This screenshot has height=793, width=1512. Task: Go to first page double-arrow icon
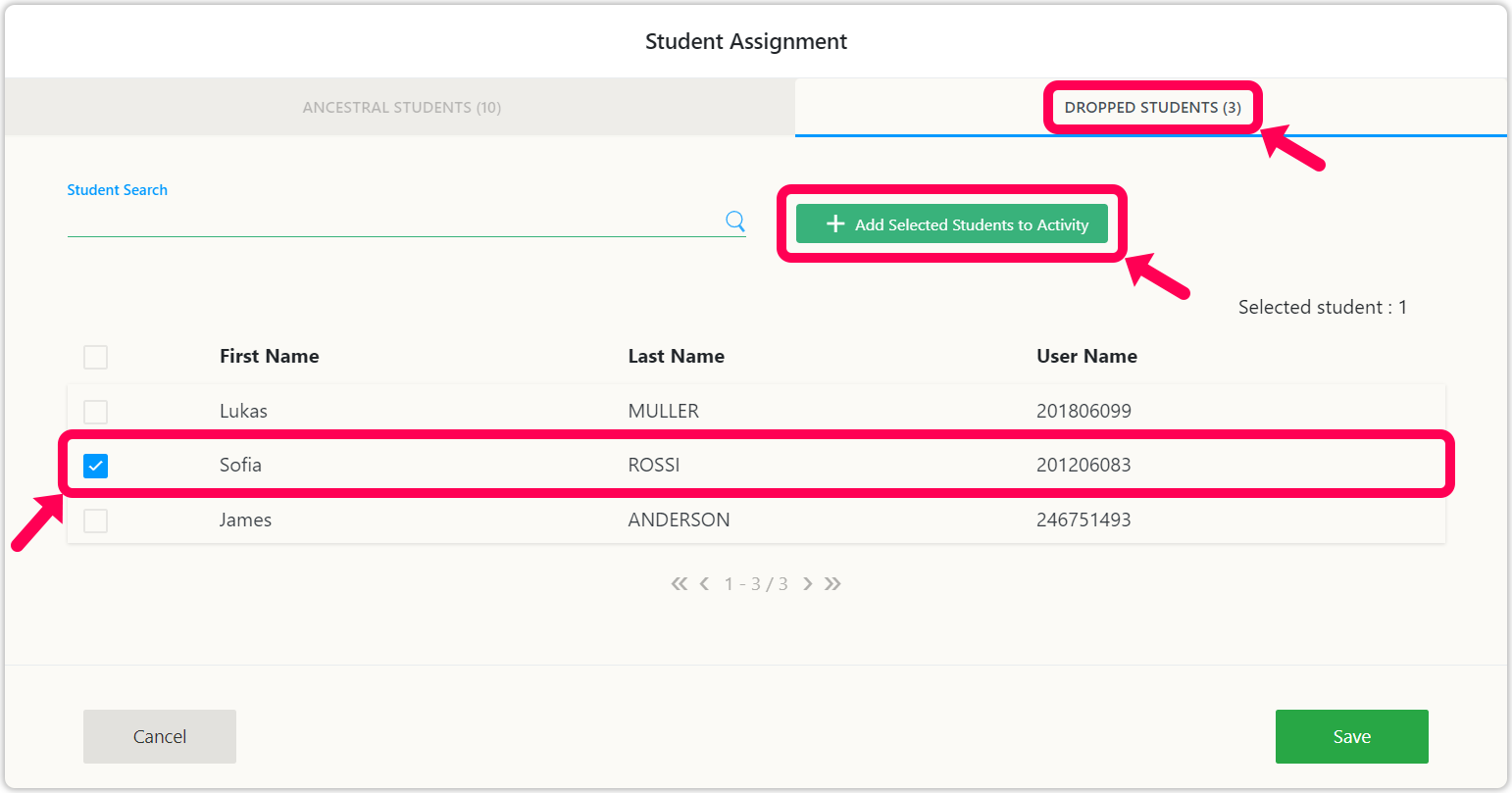tap(679, 584)
